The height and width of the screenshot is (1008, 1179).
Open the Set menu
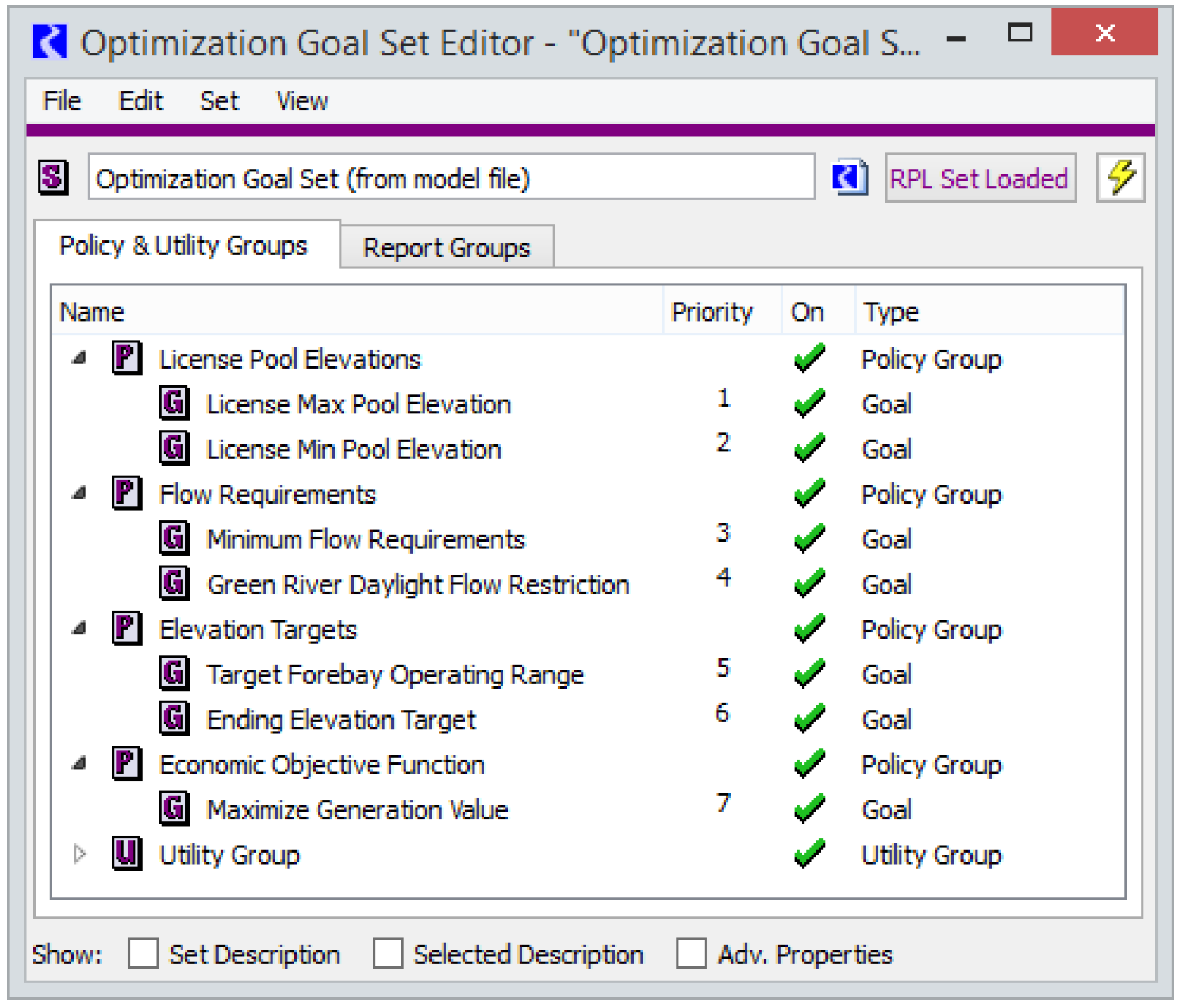click(x=219, y=101)
